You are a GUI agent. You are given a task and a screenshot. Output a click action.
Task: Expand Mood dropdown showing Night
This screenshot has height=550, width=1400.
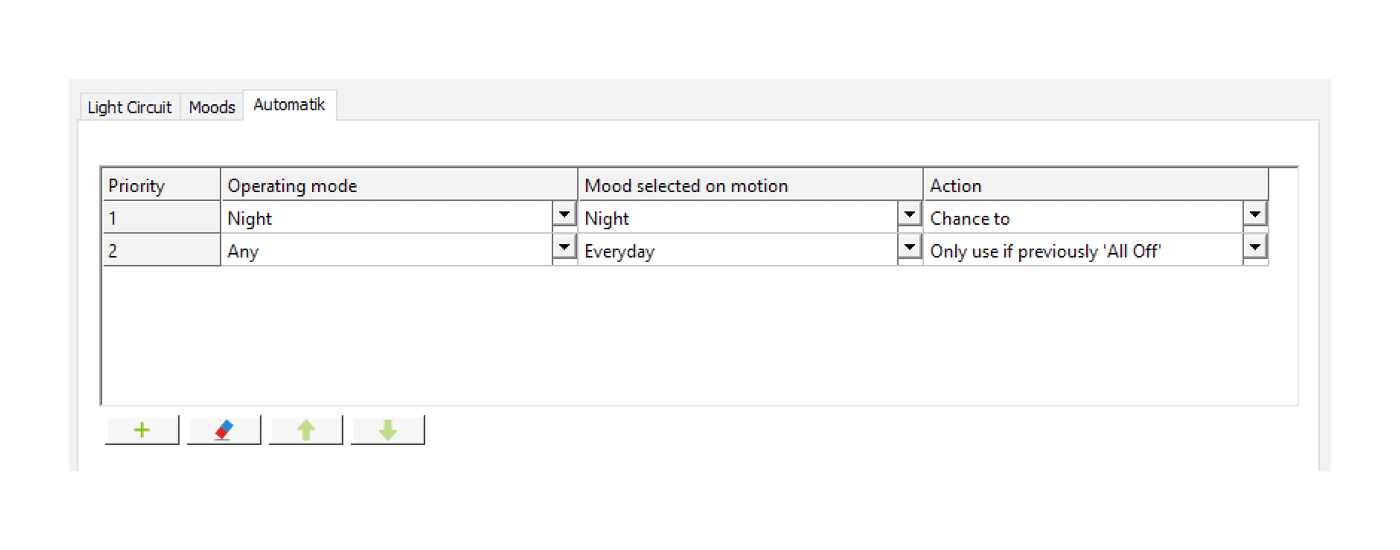point(909,215)
